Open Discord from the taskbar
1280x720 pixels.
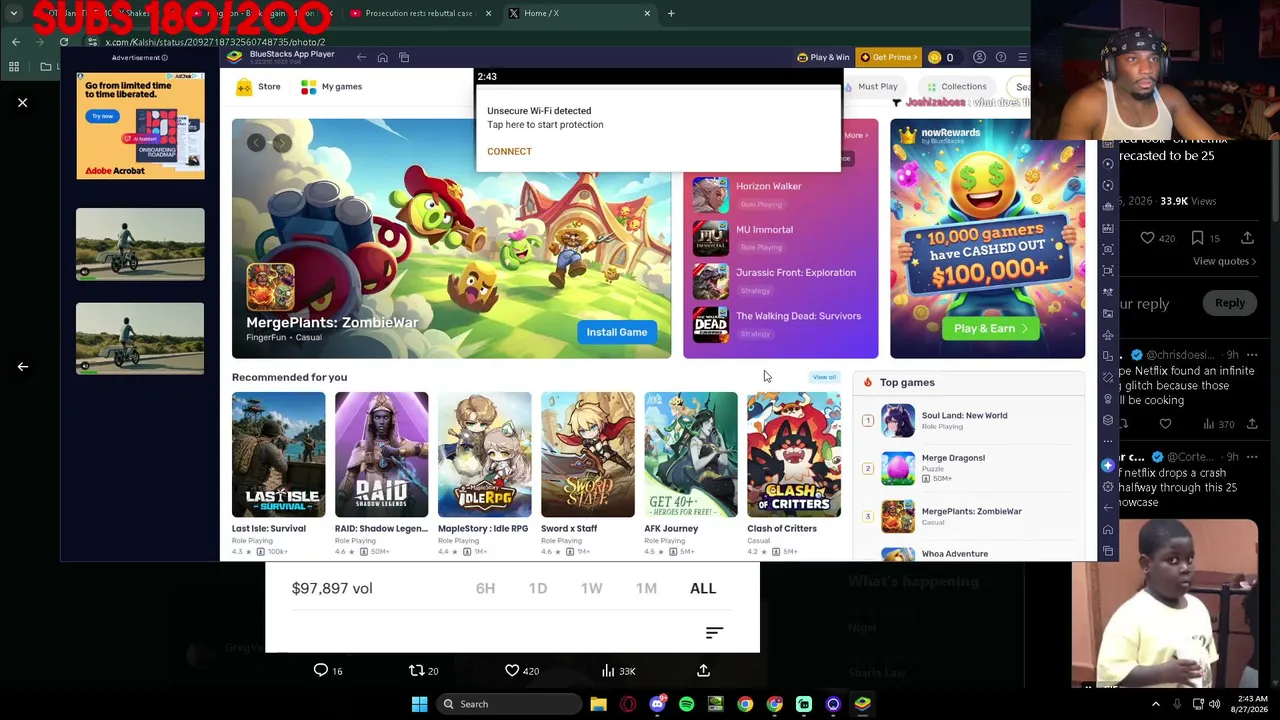[x=657, y=704]
